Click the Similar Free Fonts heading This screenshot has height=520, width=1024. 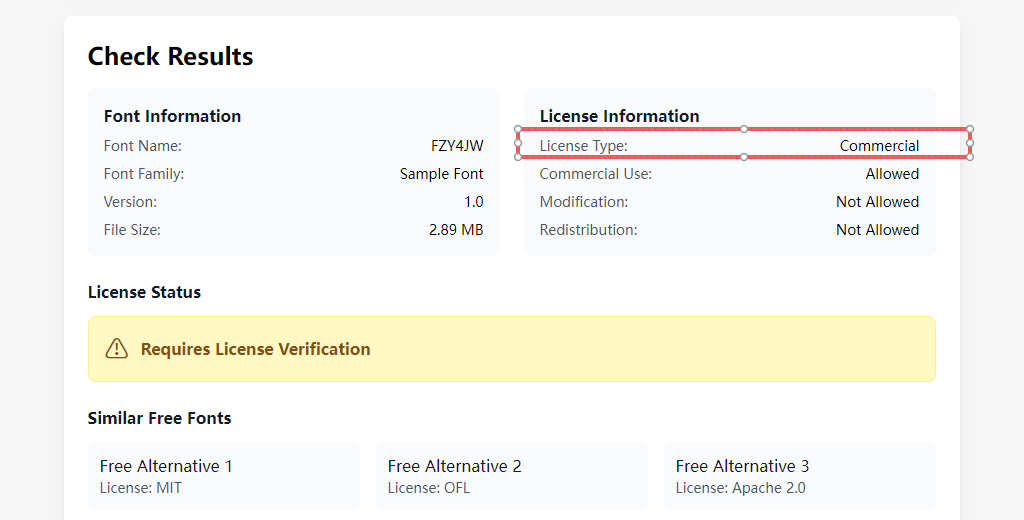[x=159, y=418]
